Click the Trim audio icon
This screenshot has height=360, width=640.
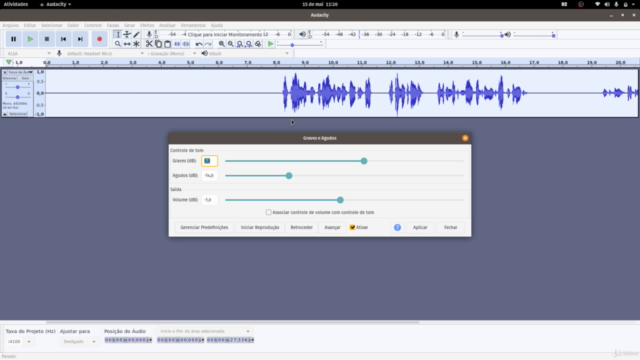[x=177, y=44]
